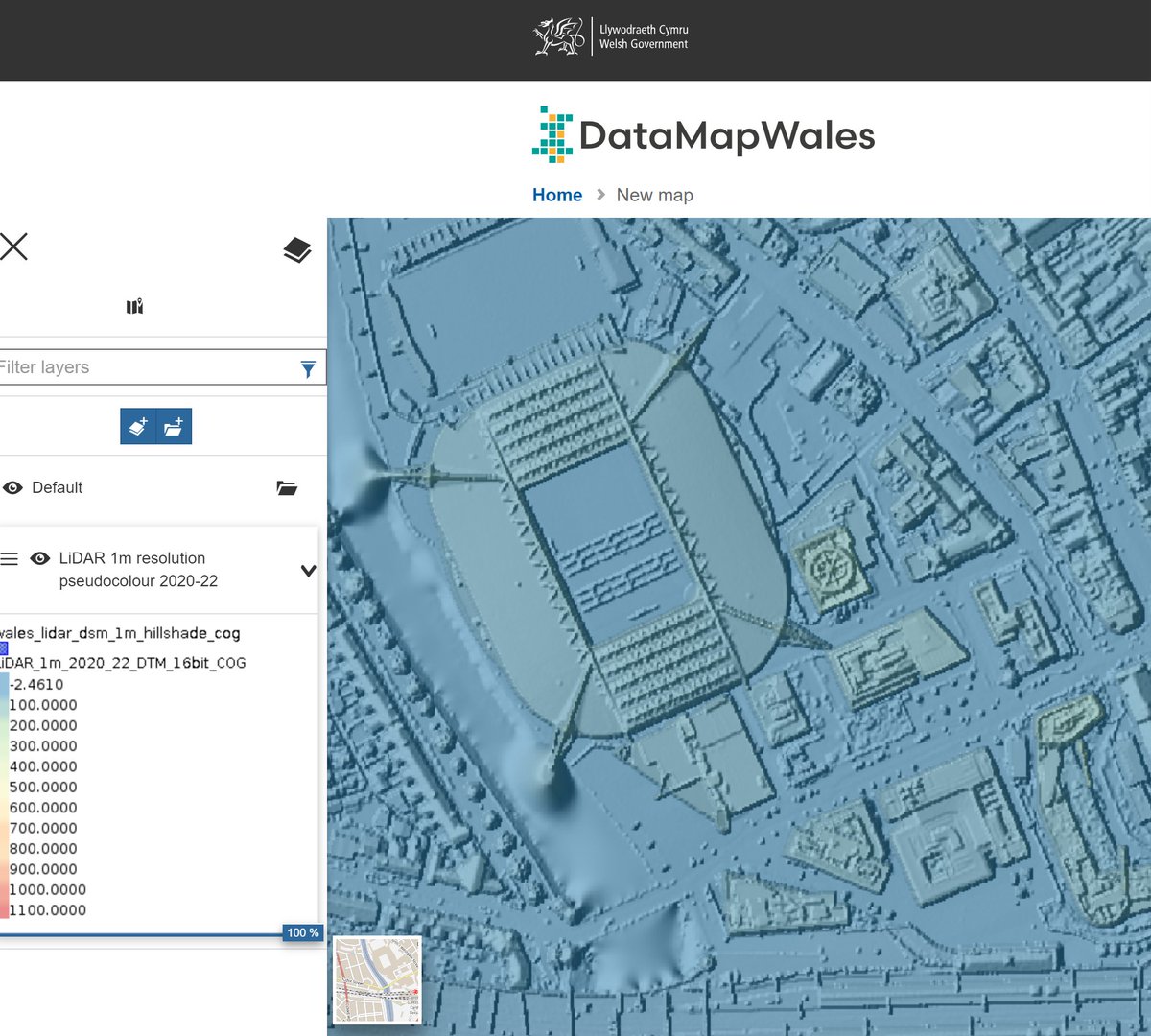Click the DataMapWales logo

(x=703, y=134)
